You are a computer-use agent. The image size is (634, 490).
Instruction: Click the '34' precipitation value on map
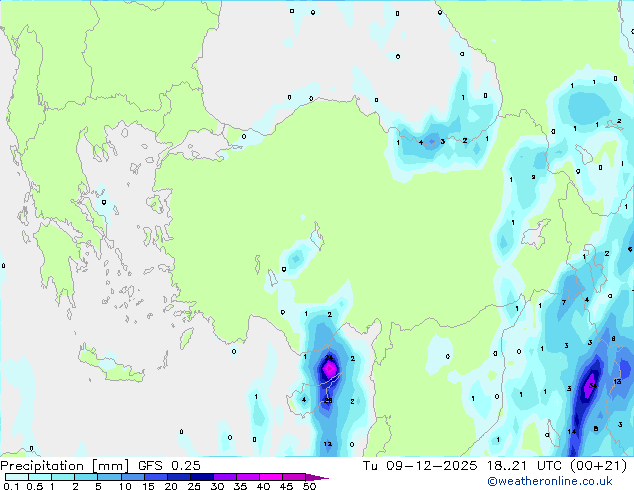[x=592, y=385]
